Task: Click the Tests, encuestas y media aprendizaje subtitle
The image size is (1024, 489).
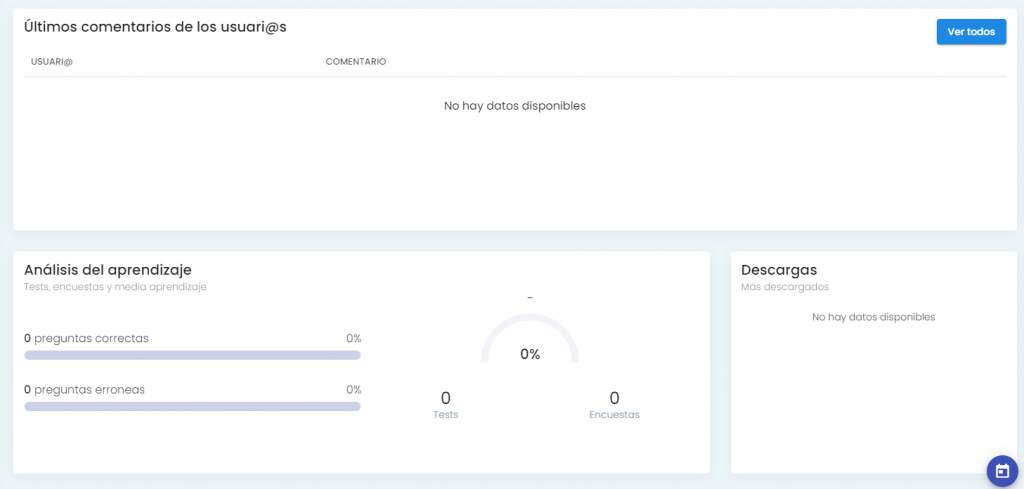Action: (116, 287)
